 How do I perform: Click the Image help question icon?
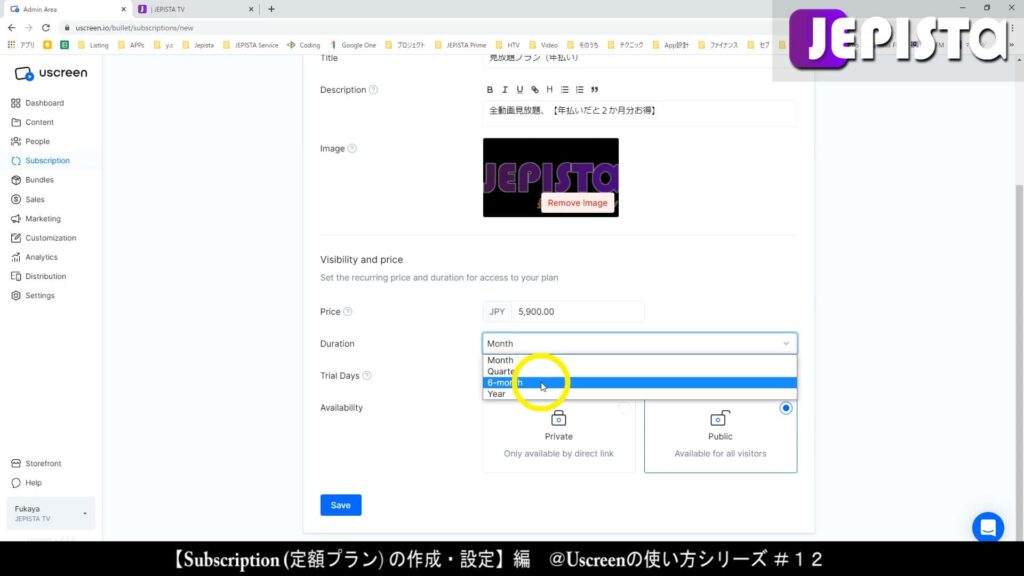[352, 148]
